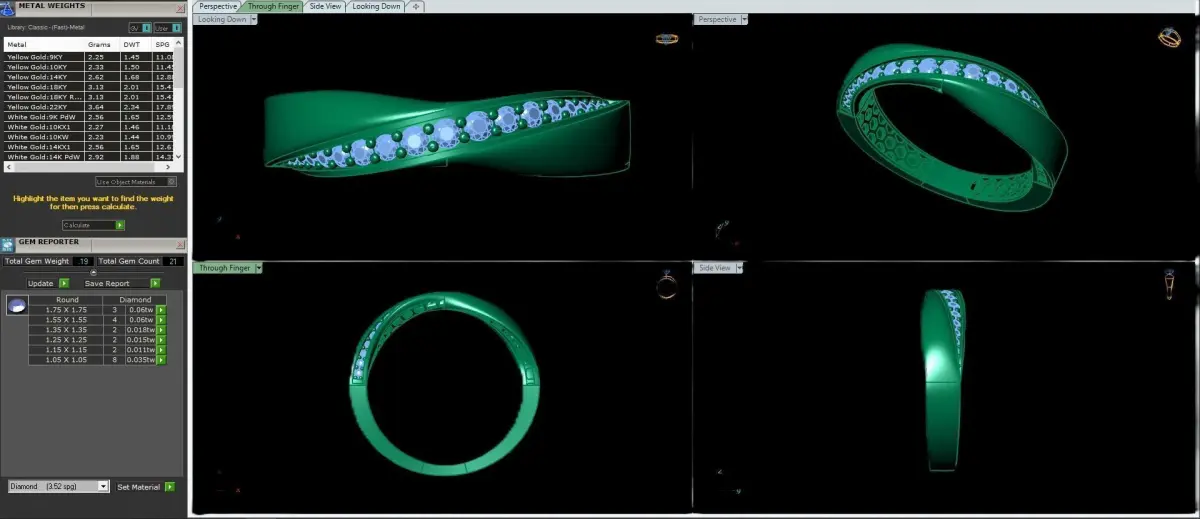Click the Total Gem Weight value field

(x=83, y=261)
